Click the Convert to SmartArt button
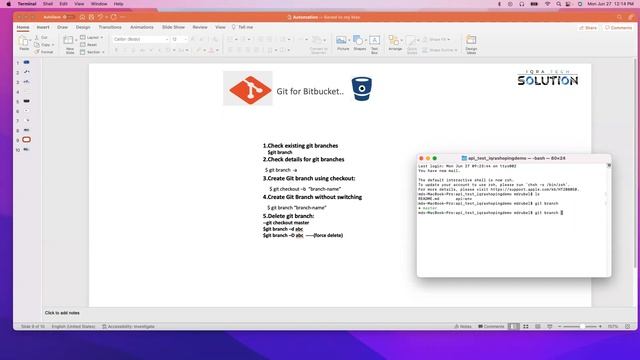Viewport: 640px width, 360px height. tap(318, 44)
